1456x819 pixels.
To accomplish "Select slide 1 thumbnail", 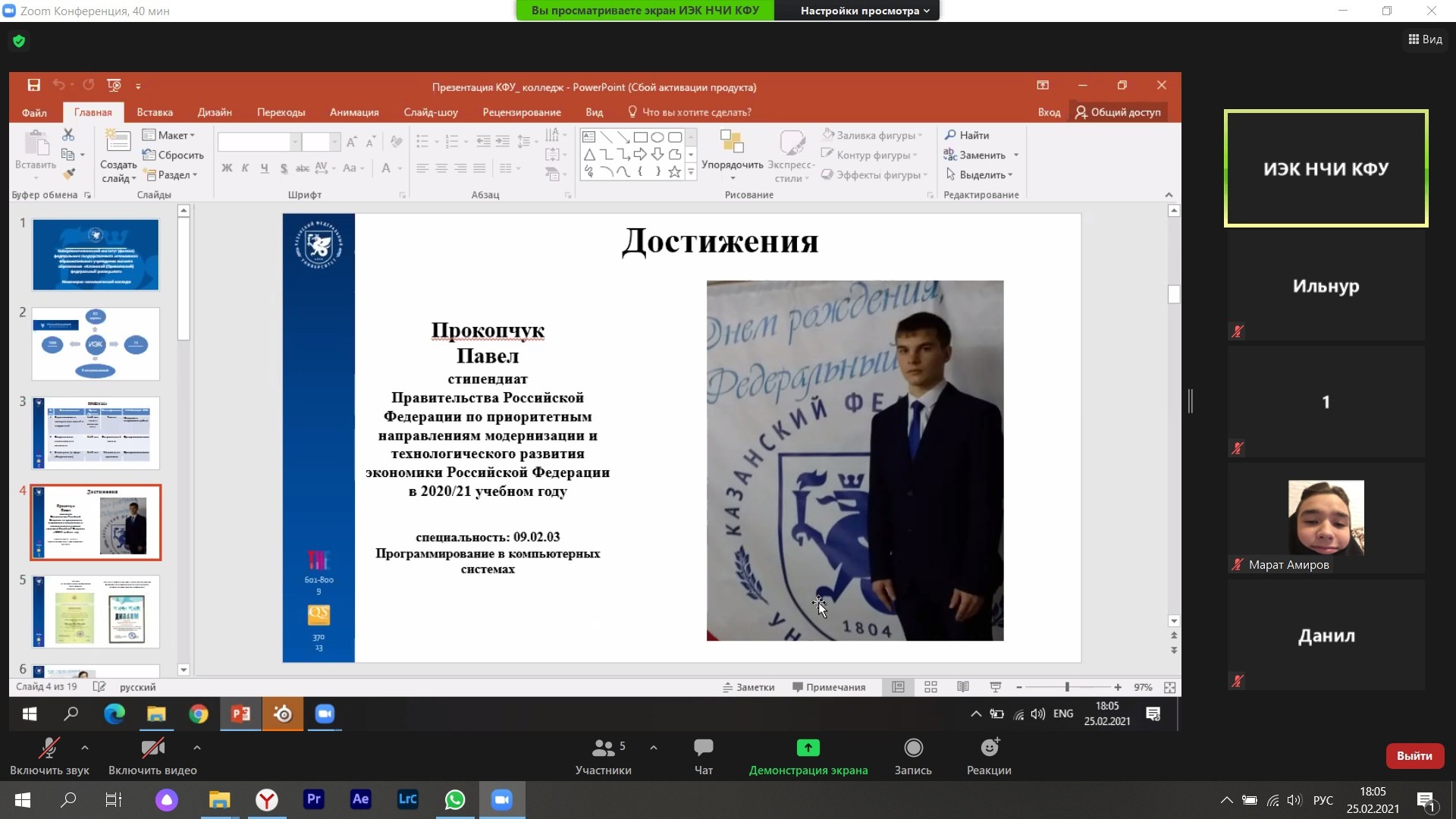I will pos(96,255).
